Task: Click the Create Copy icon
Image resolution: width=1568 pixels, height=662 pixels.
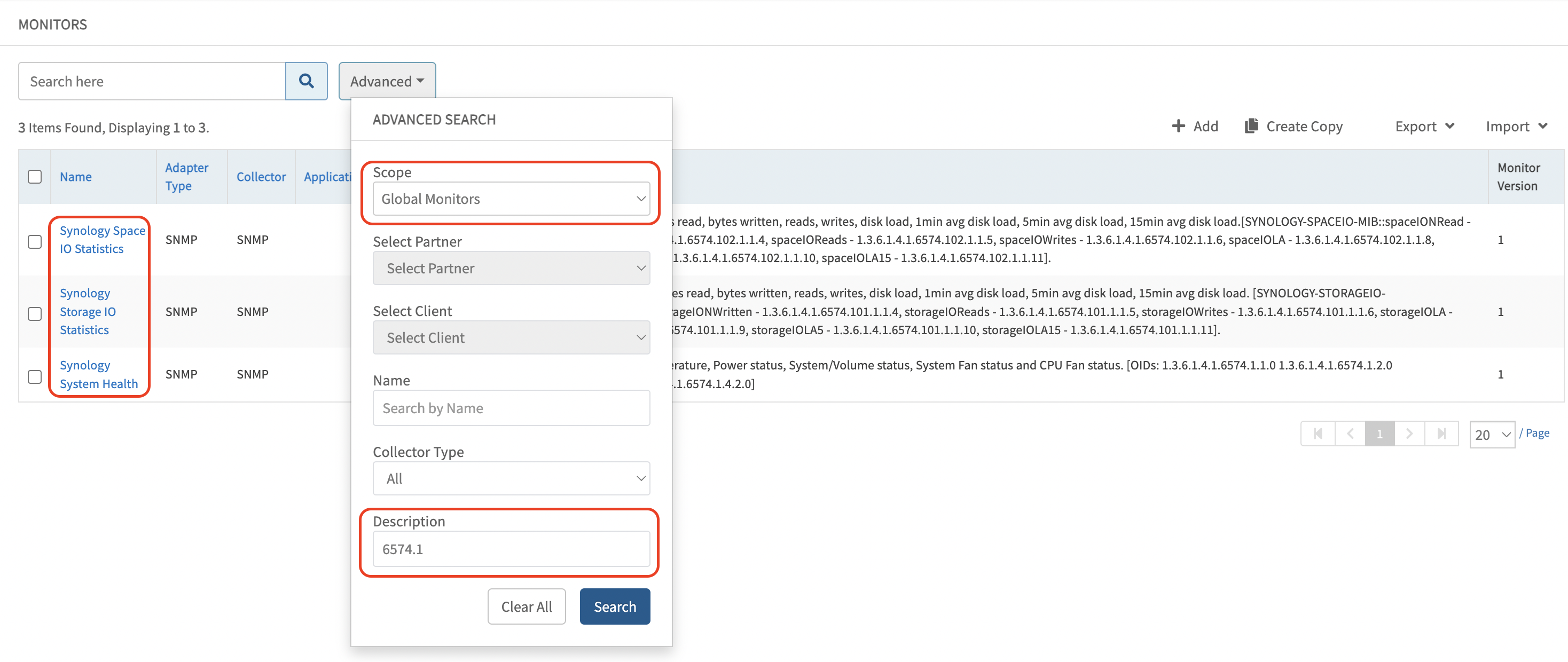Action: (1251, 126)
